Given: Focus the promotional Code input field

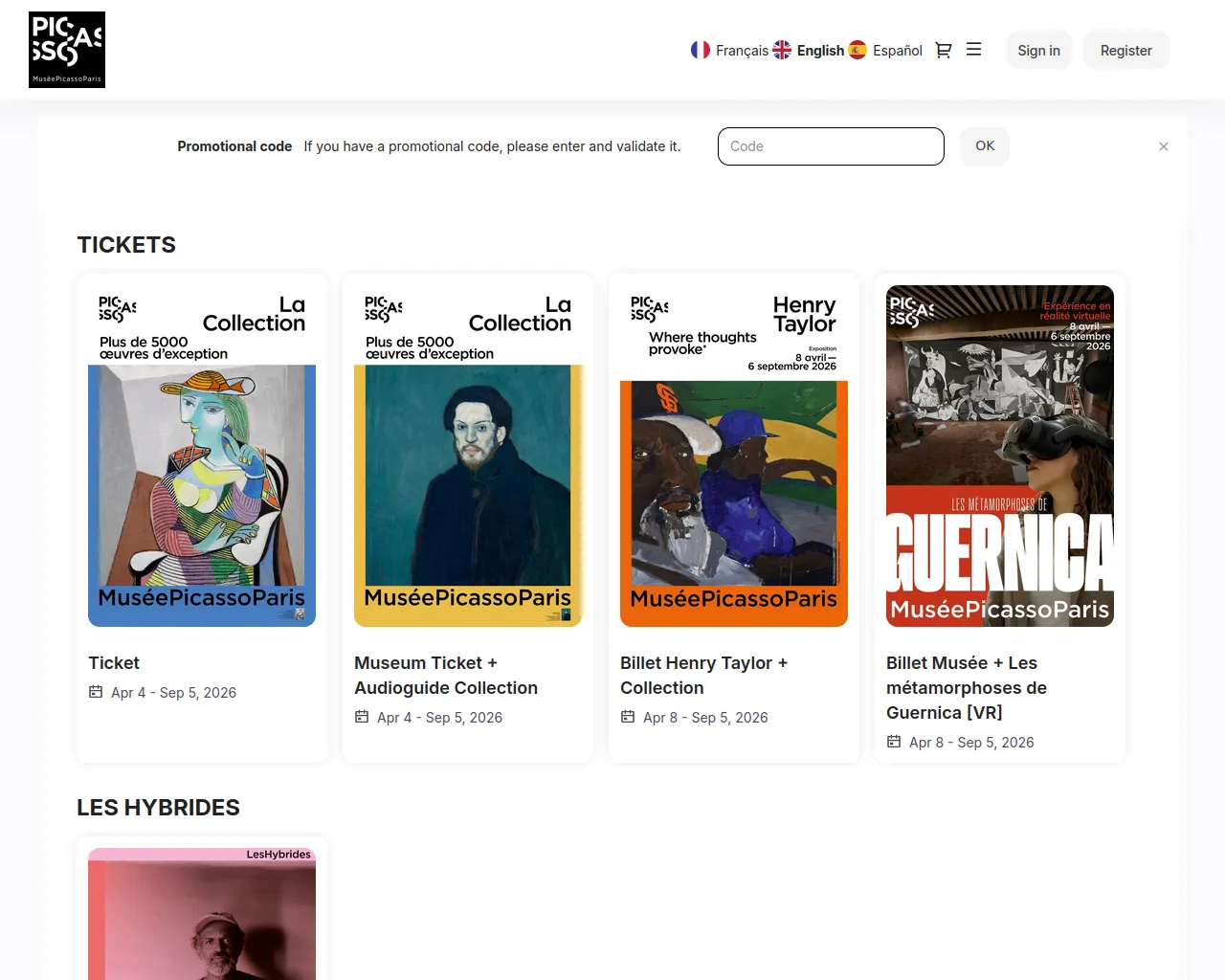Looking at the screenshot, I should pos(831,146).
